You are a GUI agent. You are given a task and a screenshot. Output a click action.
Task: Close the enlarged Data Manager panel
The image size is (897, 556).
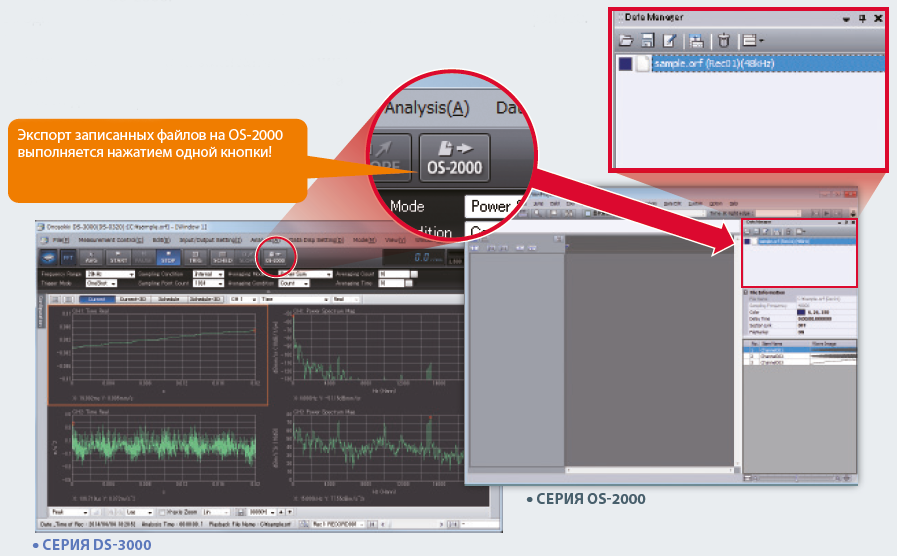click(878, 18)
